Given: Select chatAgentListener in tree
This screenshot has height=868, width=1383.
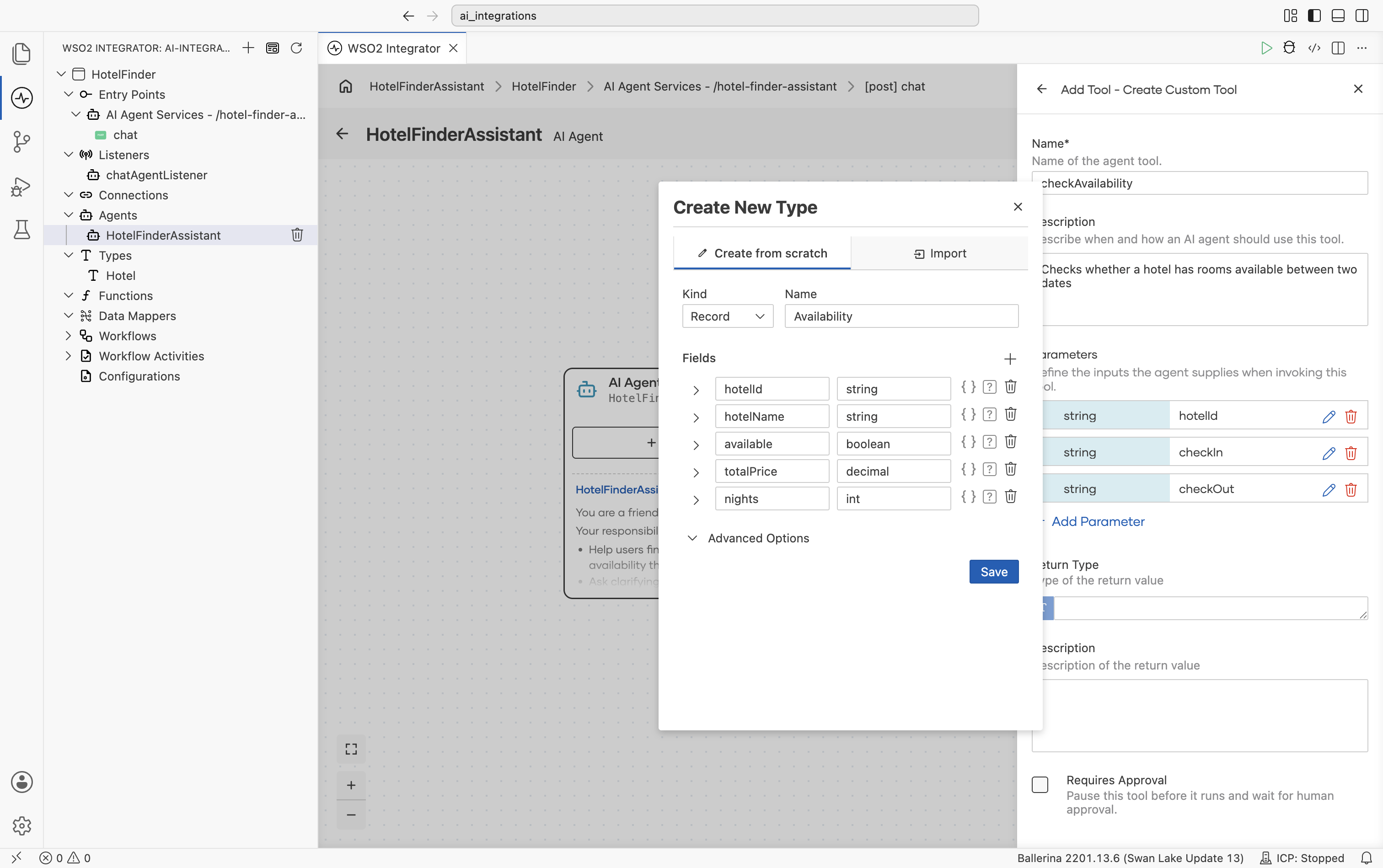Looking at the screenshot, I should tap(156, 175).
